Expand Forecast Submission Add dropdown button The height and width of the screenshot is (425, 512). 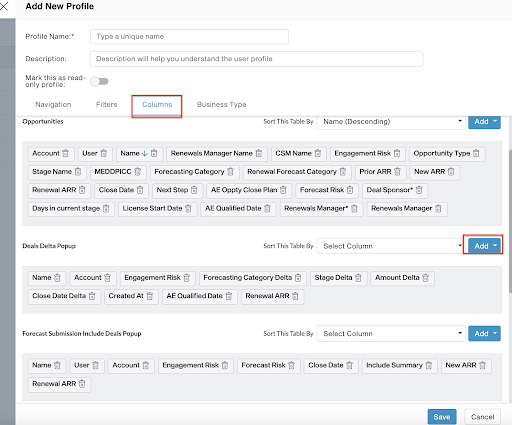[x=484, y=334]
